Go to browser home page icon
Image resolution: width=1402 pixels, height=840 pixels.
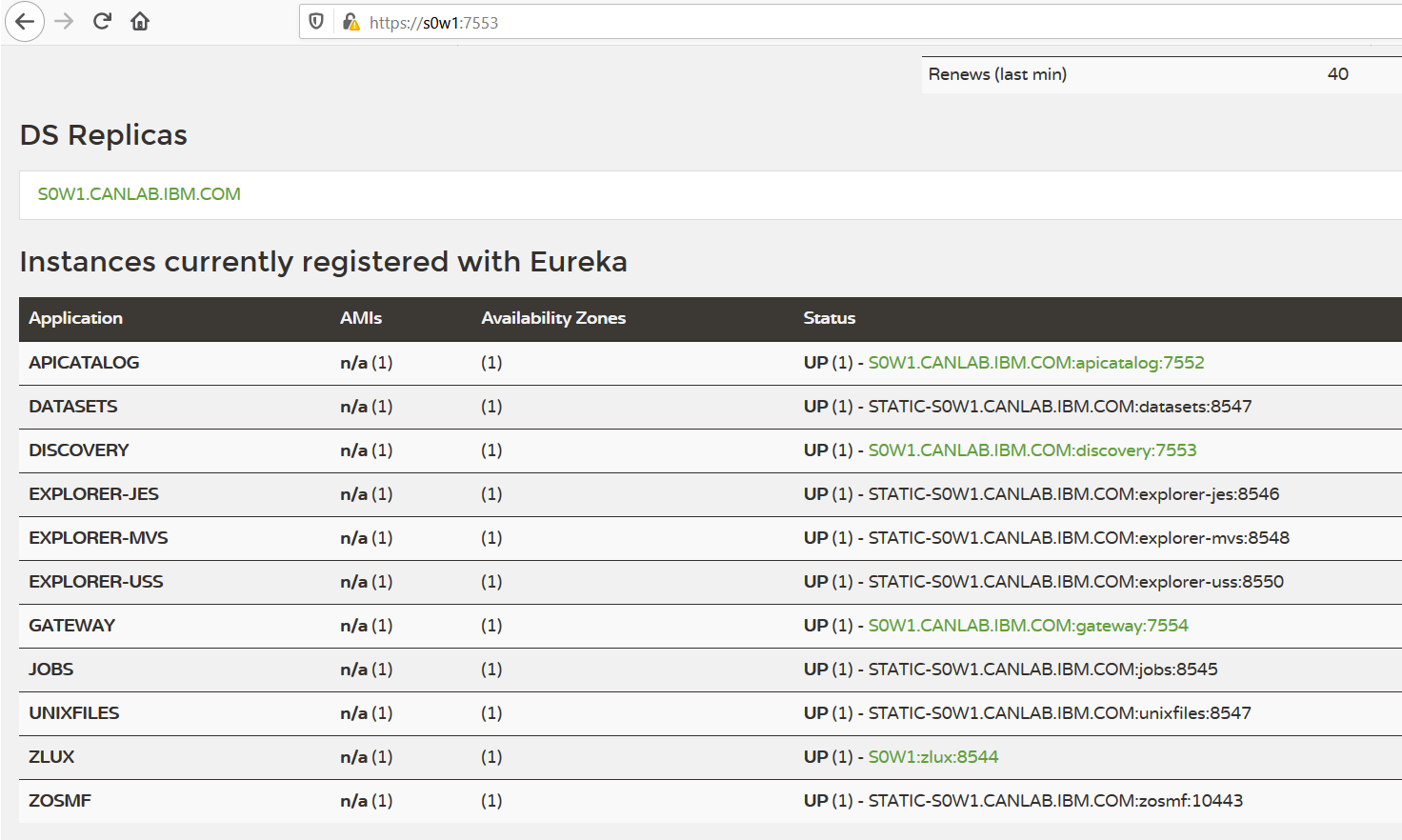140,22
